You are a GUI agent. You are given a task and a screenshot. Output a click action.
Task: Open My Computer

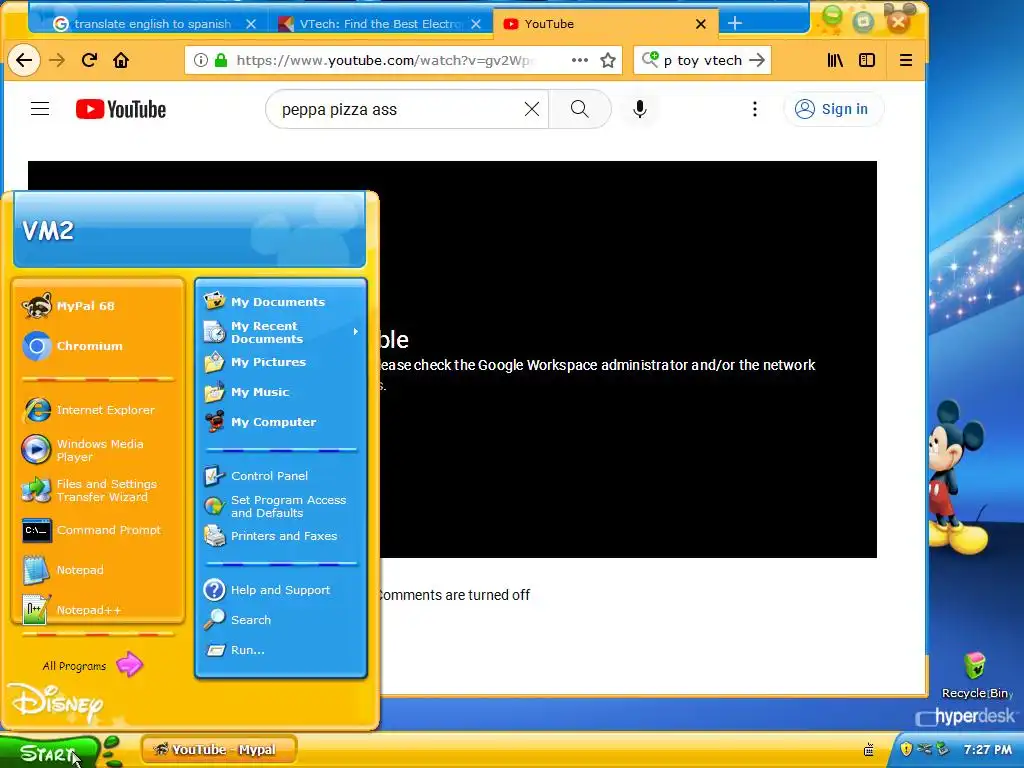pyautogui.click(x=281, y=422)
